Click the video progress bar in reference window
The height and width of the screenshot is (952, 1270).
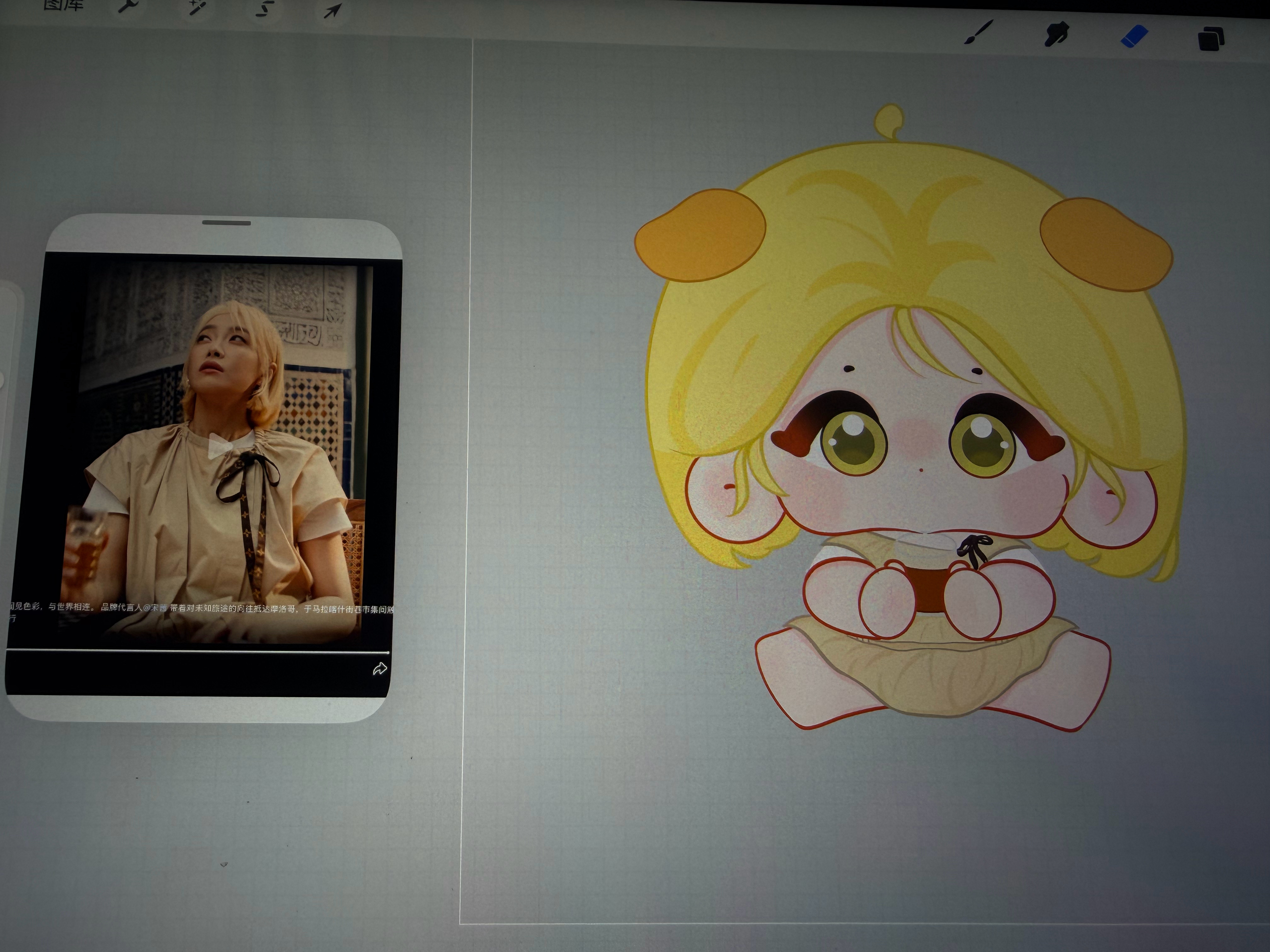coord(197,651)
